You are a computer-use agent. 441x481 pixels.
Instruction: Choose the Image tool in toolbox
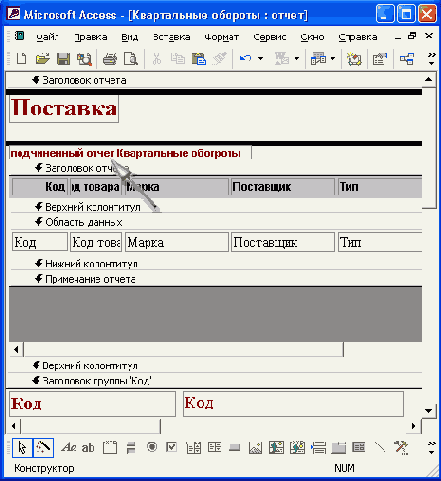pyautogui.click(x=255, y=448)
